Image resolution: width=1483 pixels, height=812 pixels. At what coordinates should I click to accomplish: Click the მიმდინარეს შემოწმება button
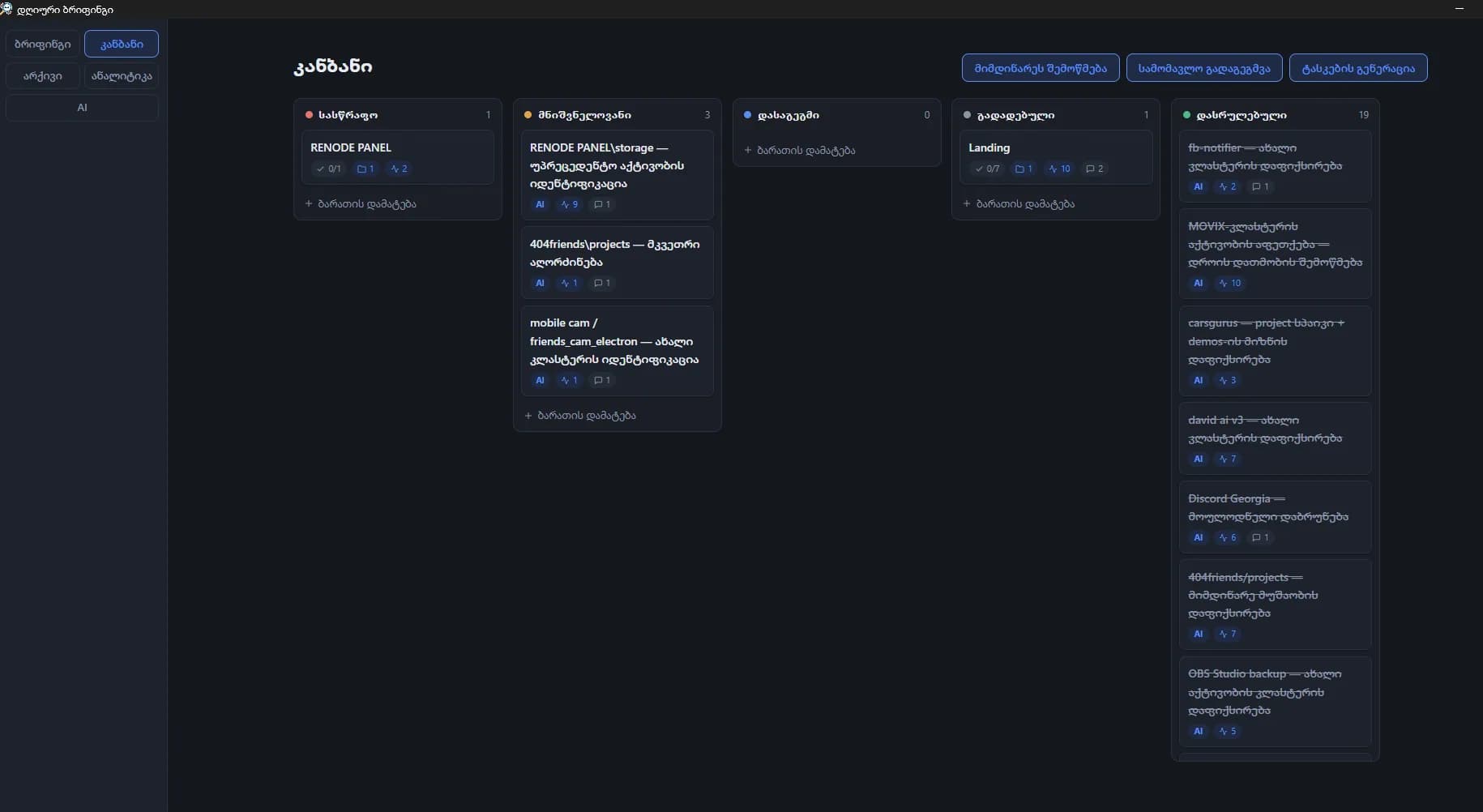coord(1041,68)
